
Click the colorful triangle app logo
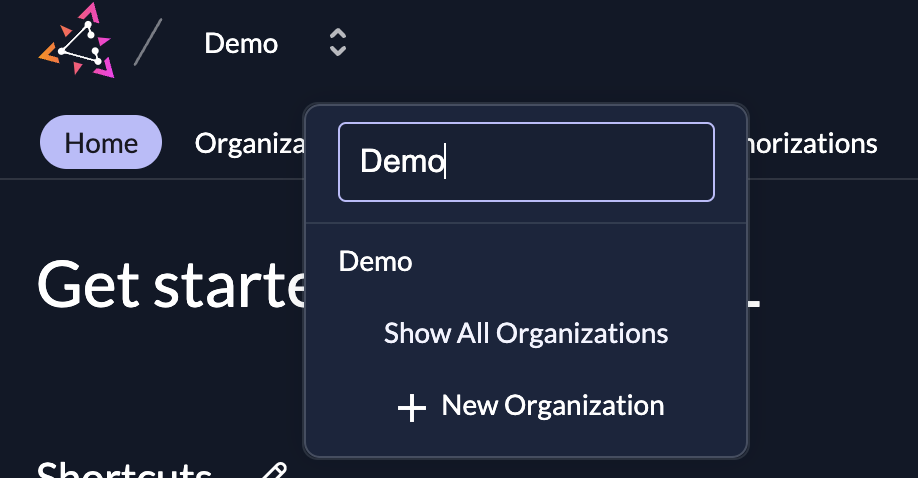coord(77,41)
